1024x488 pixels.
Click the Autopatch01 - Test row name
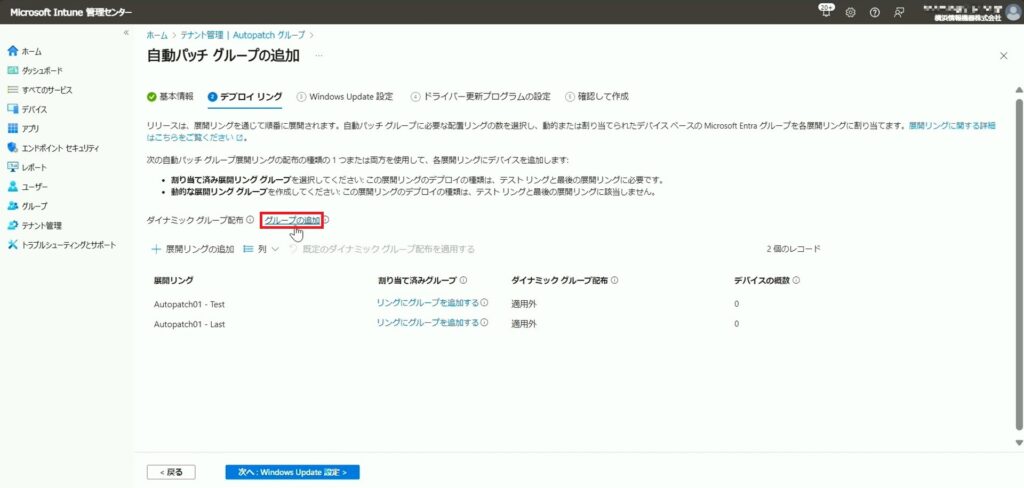point(189,304)
